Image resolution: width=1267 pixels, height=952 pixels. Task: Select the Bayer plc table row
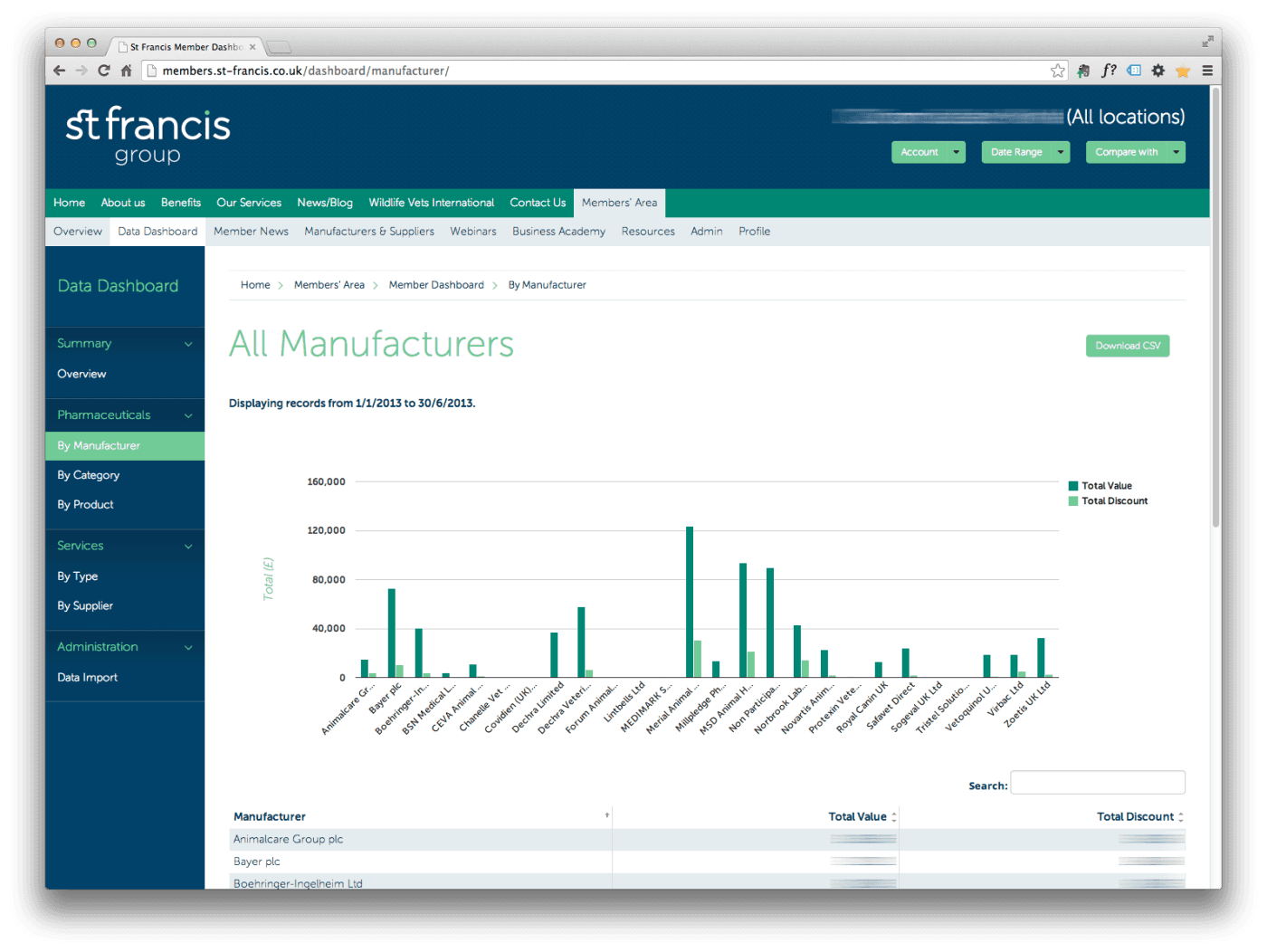tap(708, 862)
